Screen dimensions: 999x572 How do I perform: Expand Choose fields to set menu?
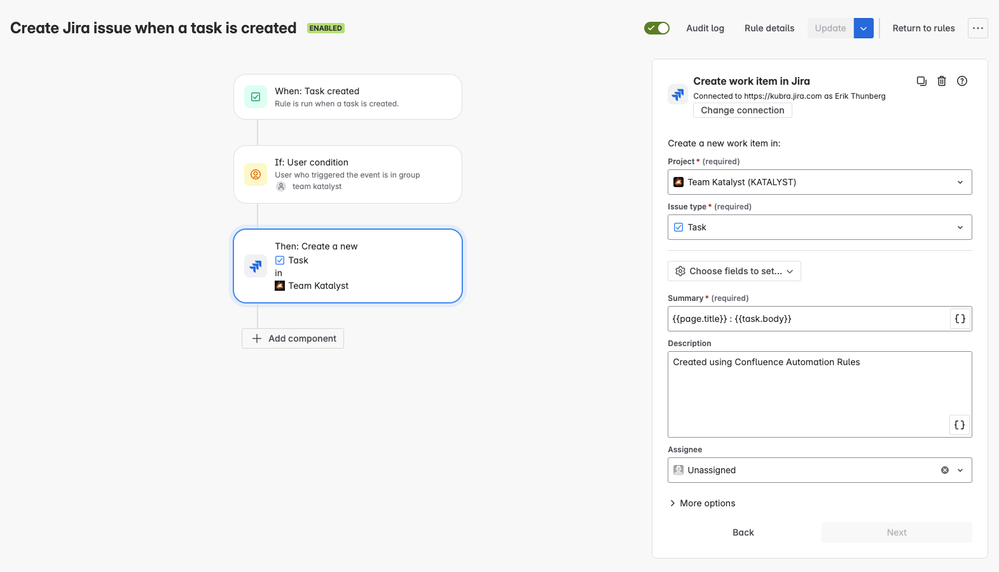pyautogui.click(x=734, y=271)
